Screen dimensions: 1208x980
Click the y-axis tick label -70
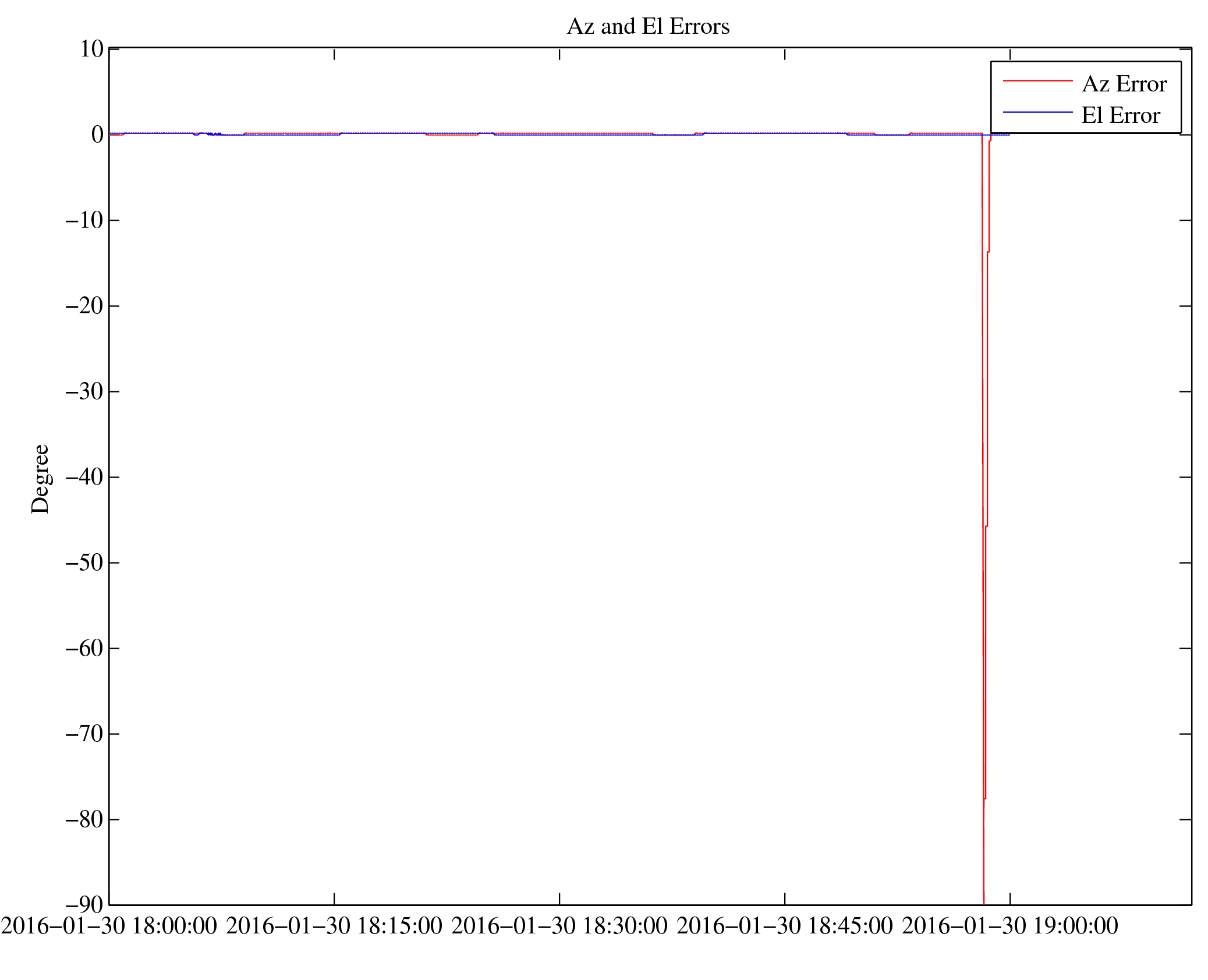point(84,734)
